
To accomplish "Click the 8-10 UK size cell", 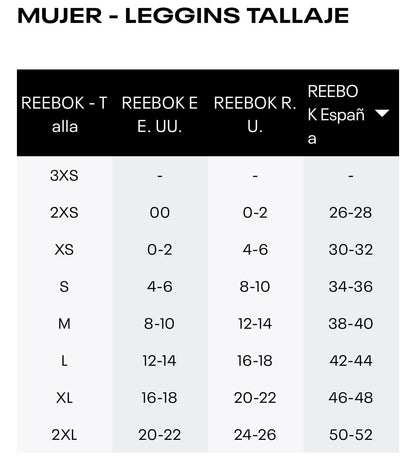I will click(255, 286).
